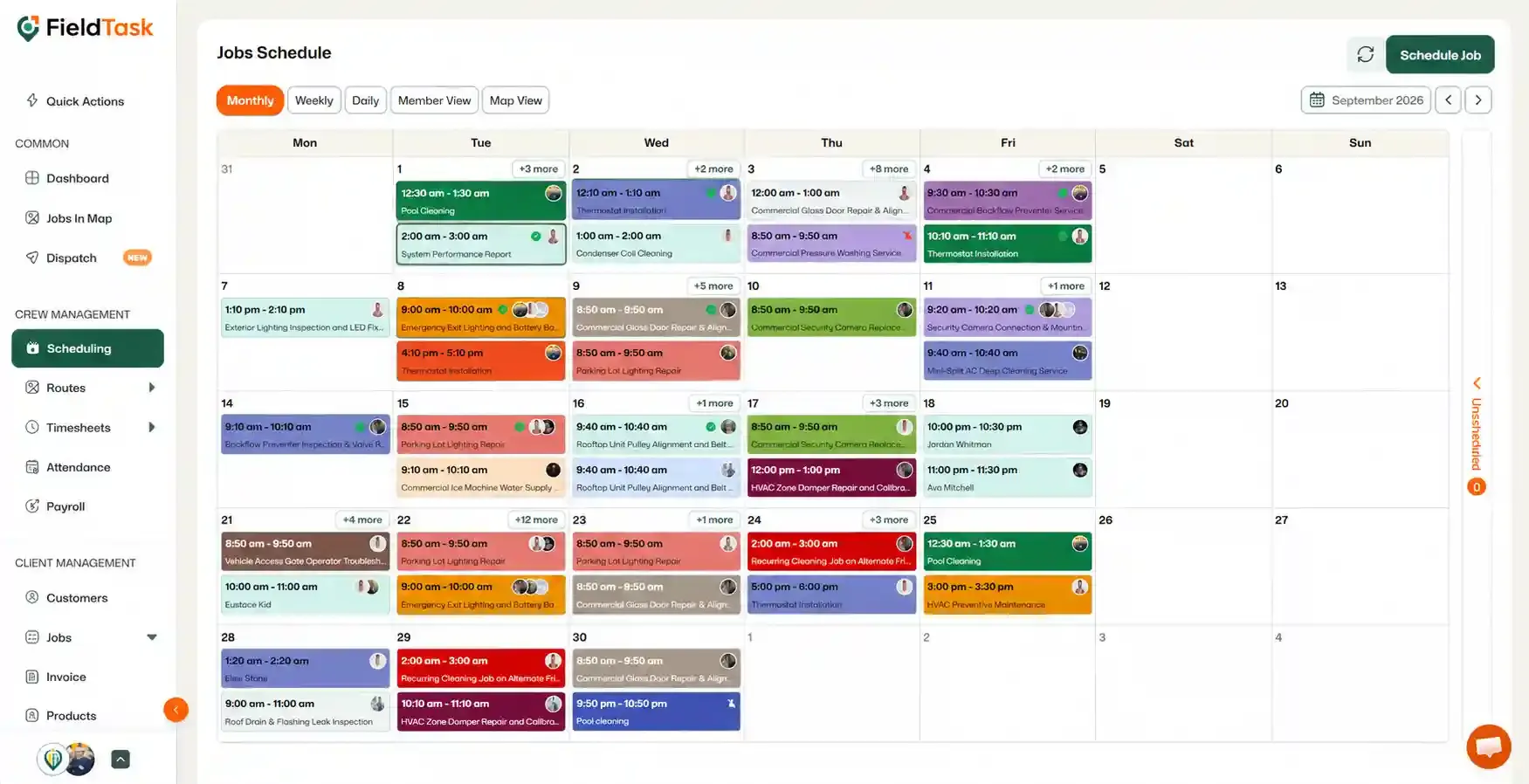The height and width of the screenshot is (784, 1529).
Task: Open Eustace Kid 10:00 am job
Action: click(x=305, y=595)
